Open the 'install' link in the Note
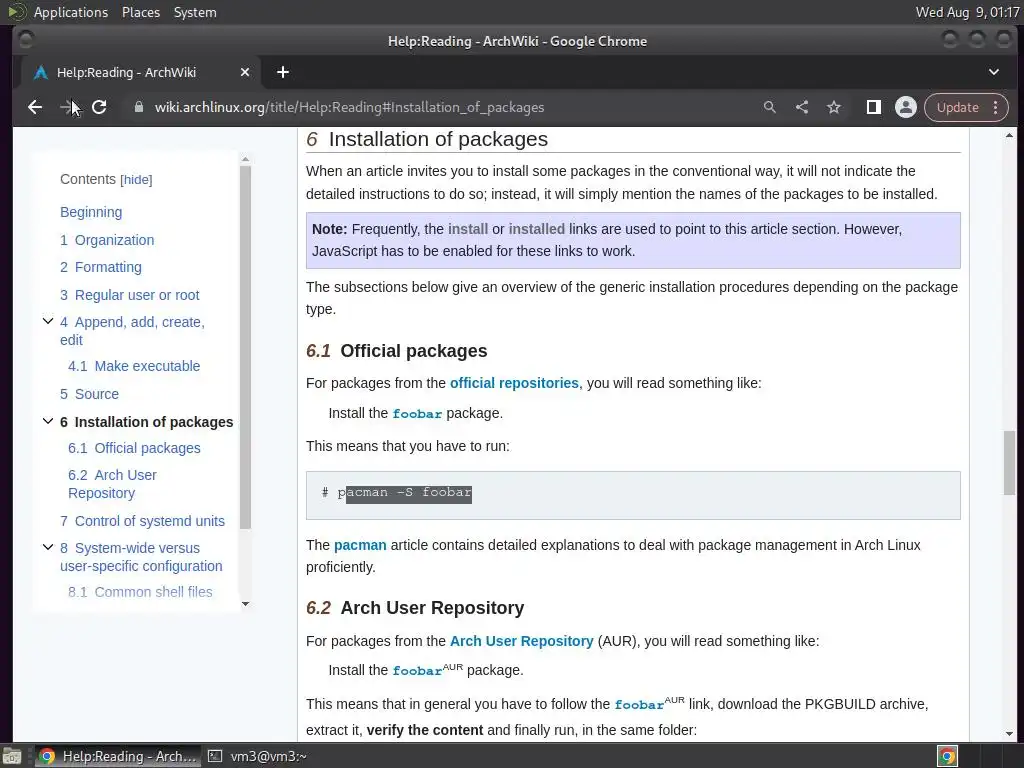The image size is (1024, 768). (468, 229)
